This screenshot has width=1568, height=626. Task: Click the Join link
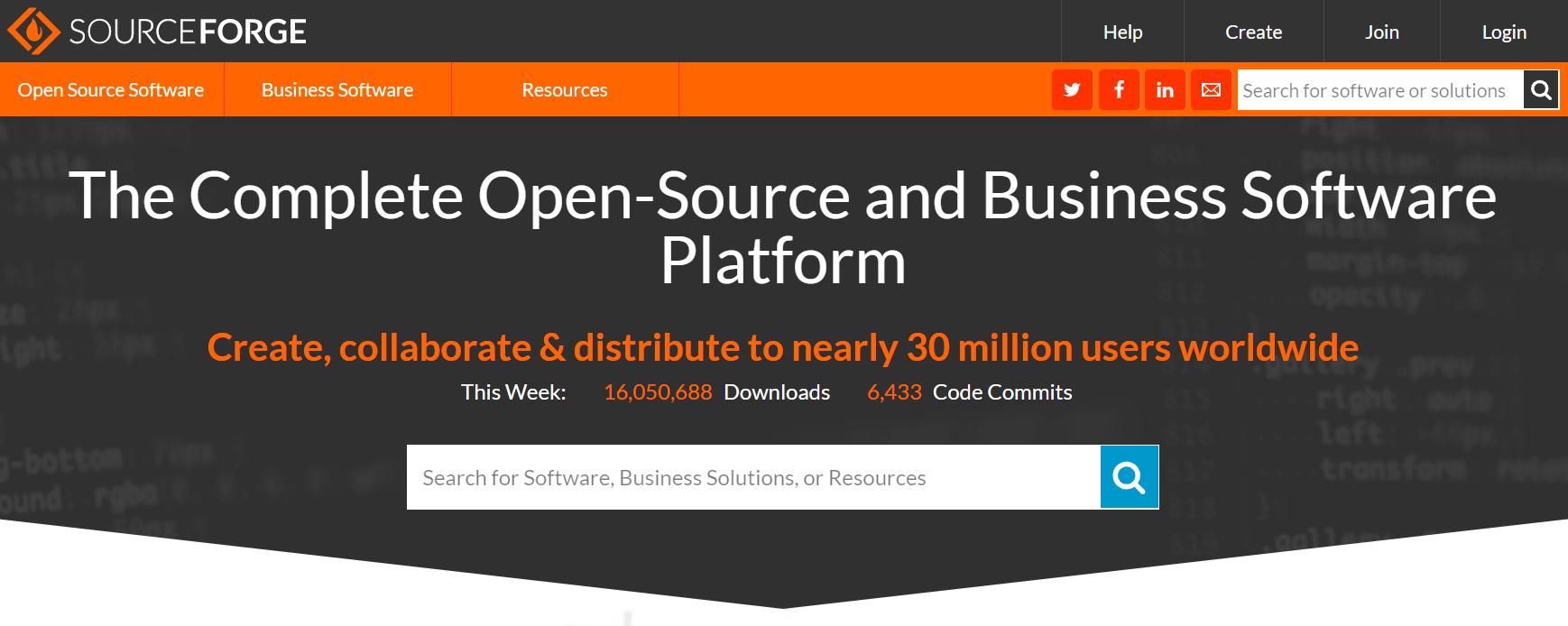(x=1381, y=32)
